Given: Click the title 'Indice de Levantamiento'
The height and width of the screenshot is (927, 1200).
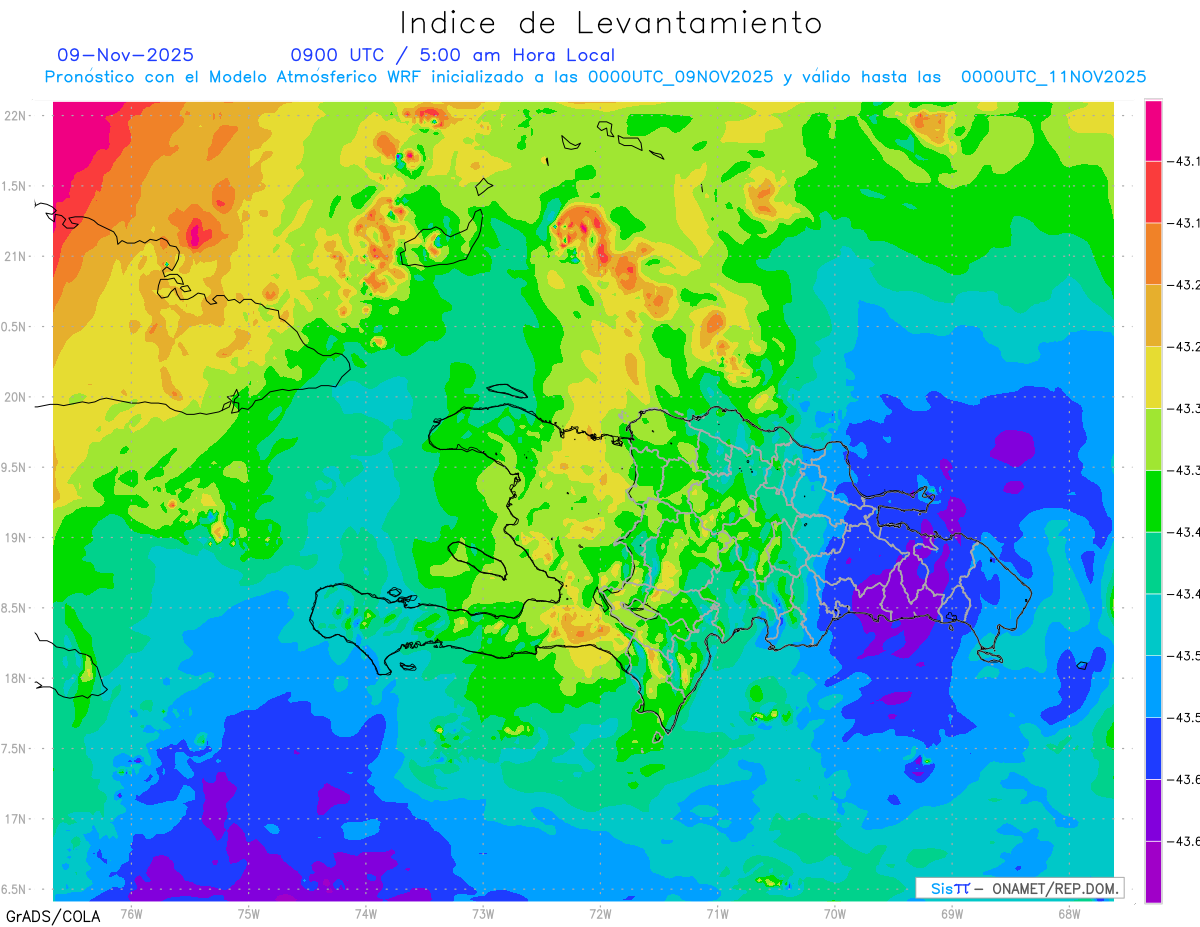Looking at the screenshot, I should pos(611,22).
